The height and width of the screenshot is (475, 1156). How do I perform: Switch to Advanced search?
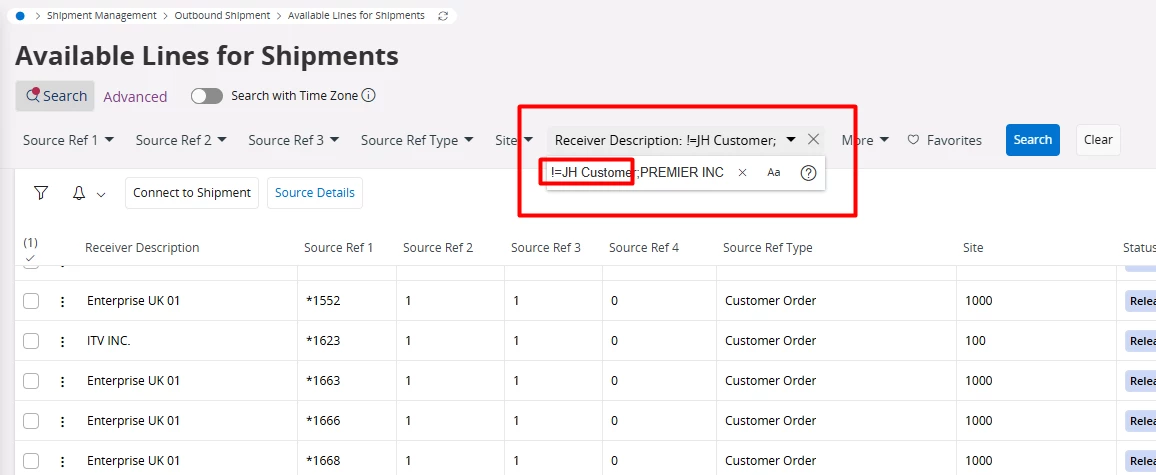(135, 97)
